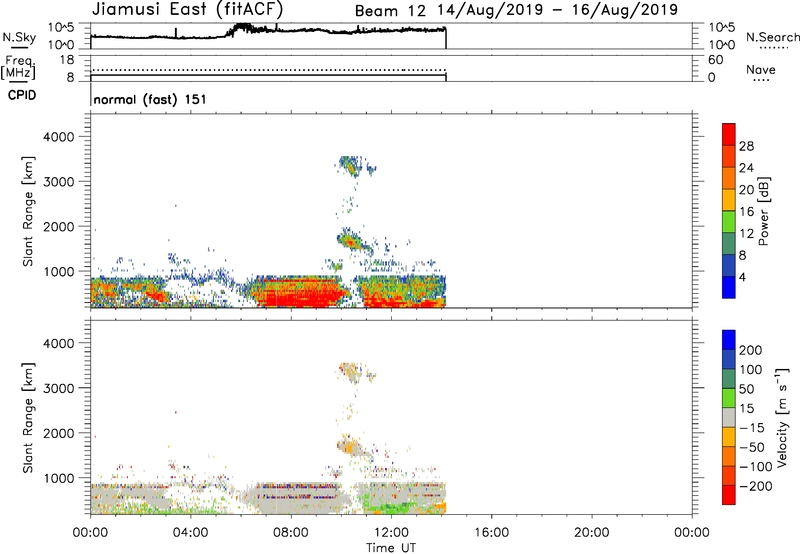Click the red top segment of Power colorbar
The width and height of the screenshot is (800, 554).
click(729, 134)
